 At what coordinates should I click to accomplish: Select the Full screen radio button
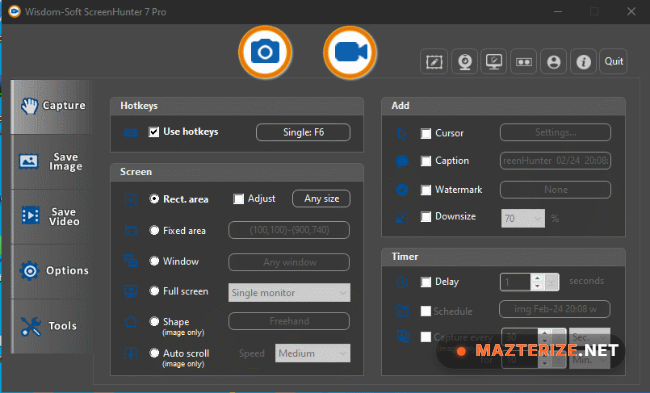point(154,291)
